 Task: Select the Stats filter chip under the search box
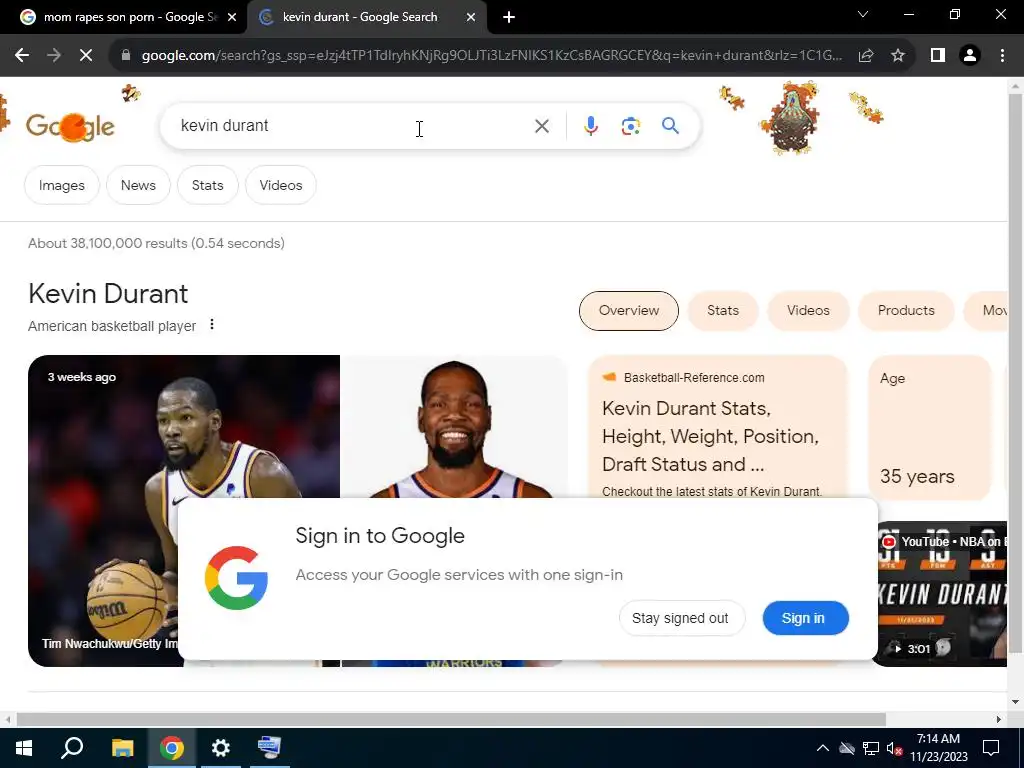208,185
